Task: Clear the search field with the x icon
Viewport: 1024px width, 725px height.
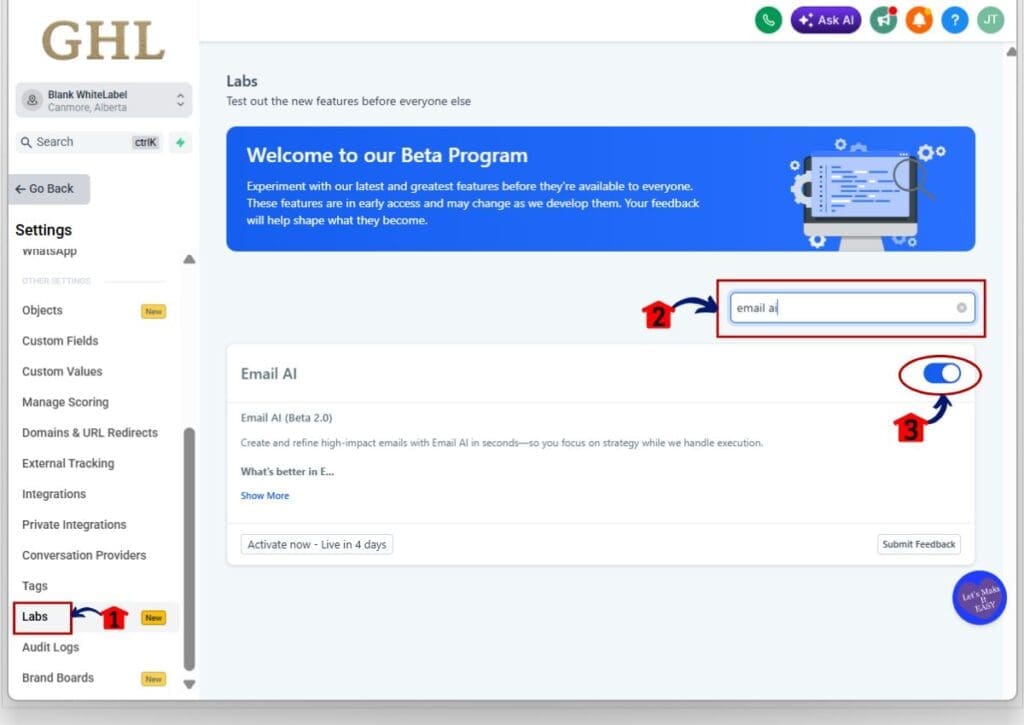Action: pyautogui.click(x=961, y=308)
